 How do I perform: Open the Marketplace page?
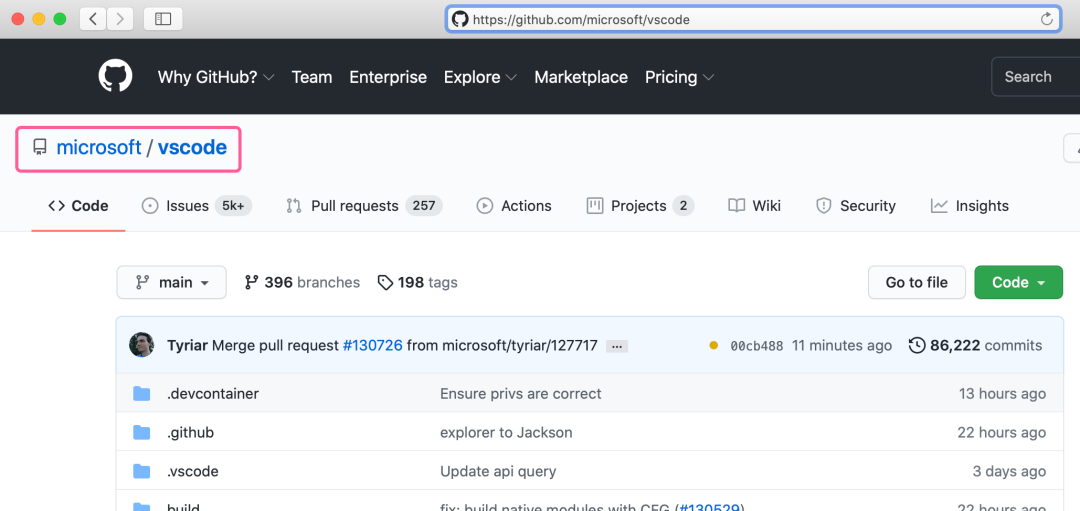pos(581,77)
